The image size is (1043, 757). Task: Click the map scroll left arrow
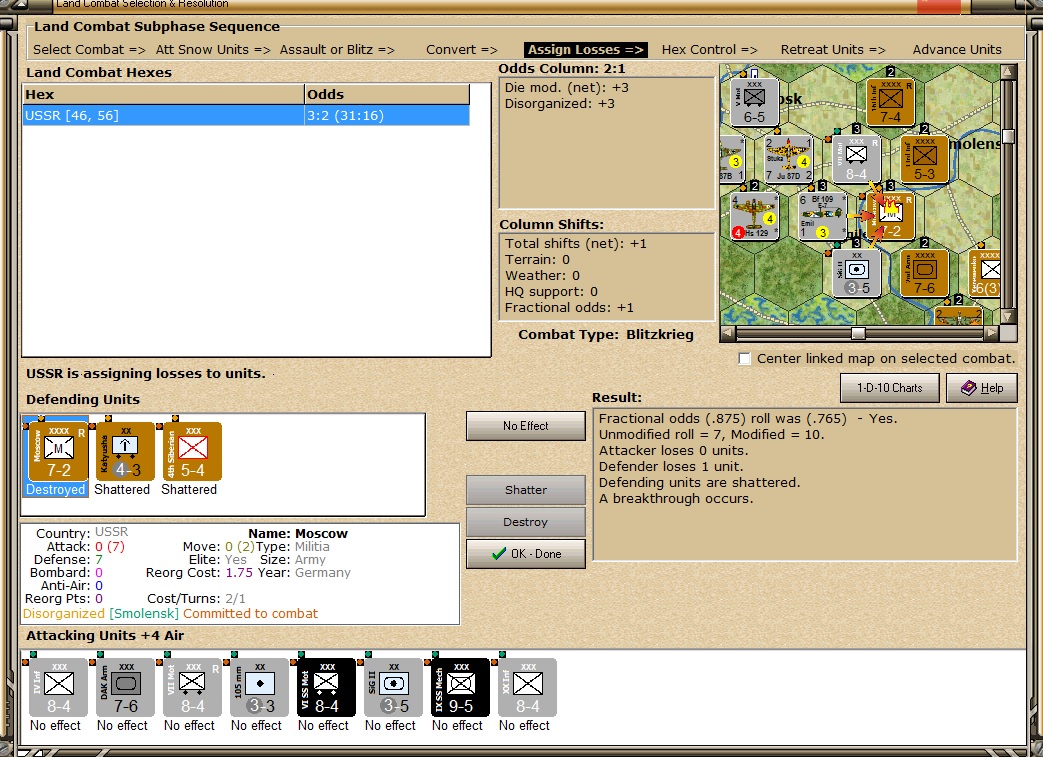(727, 333)
